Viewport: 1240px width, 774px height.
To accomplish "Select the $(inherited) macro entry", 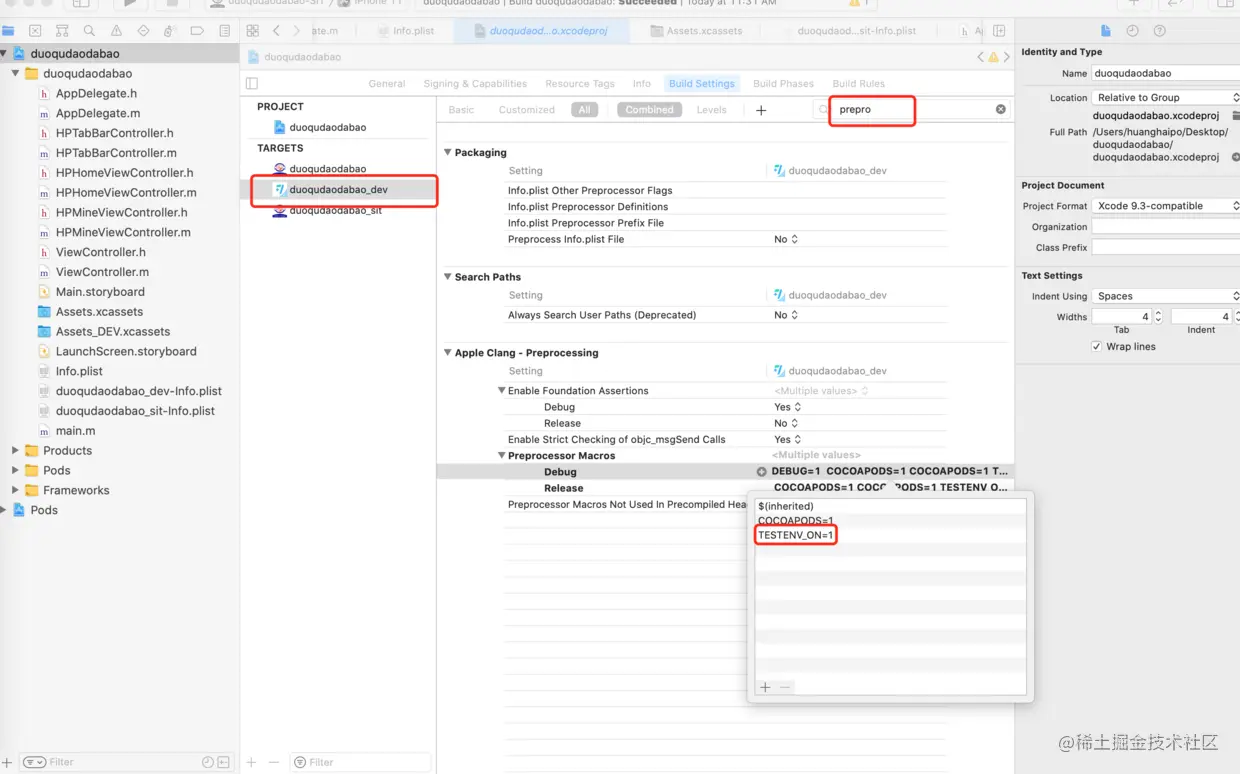I will pos(786,507).
